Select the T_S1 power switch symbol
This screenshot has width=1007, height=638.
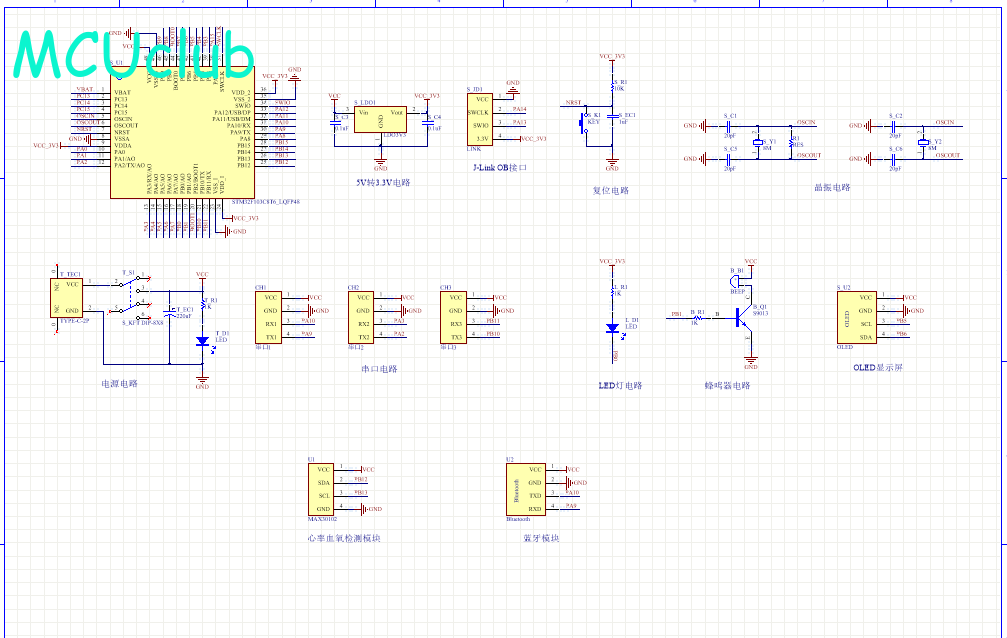click(132, 297)
